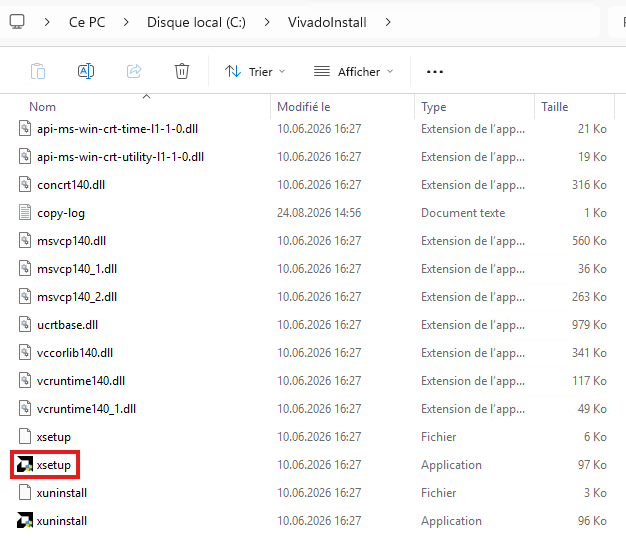Select the xuninstall Application name
The image size is (626, 538).
(x=61, y=521)
